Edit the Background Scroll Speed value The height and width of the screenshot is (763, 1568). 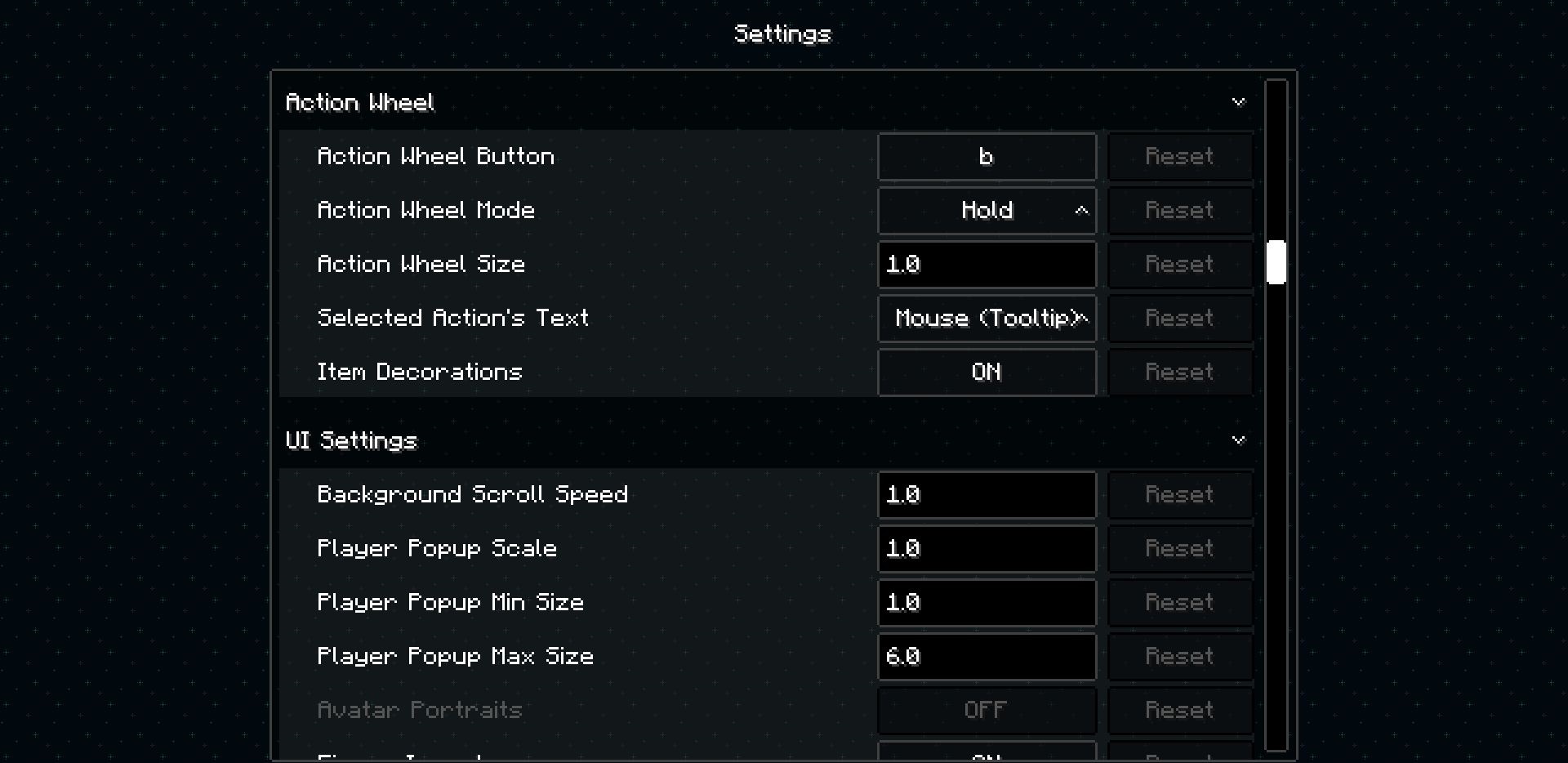click(x=987, y=494)
